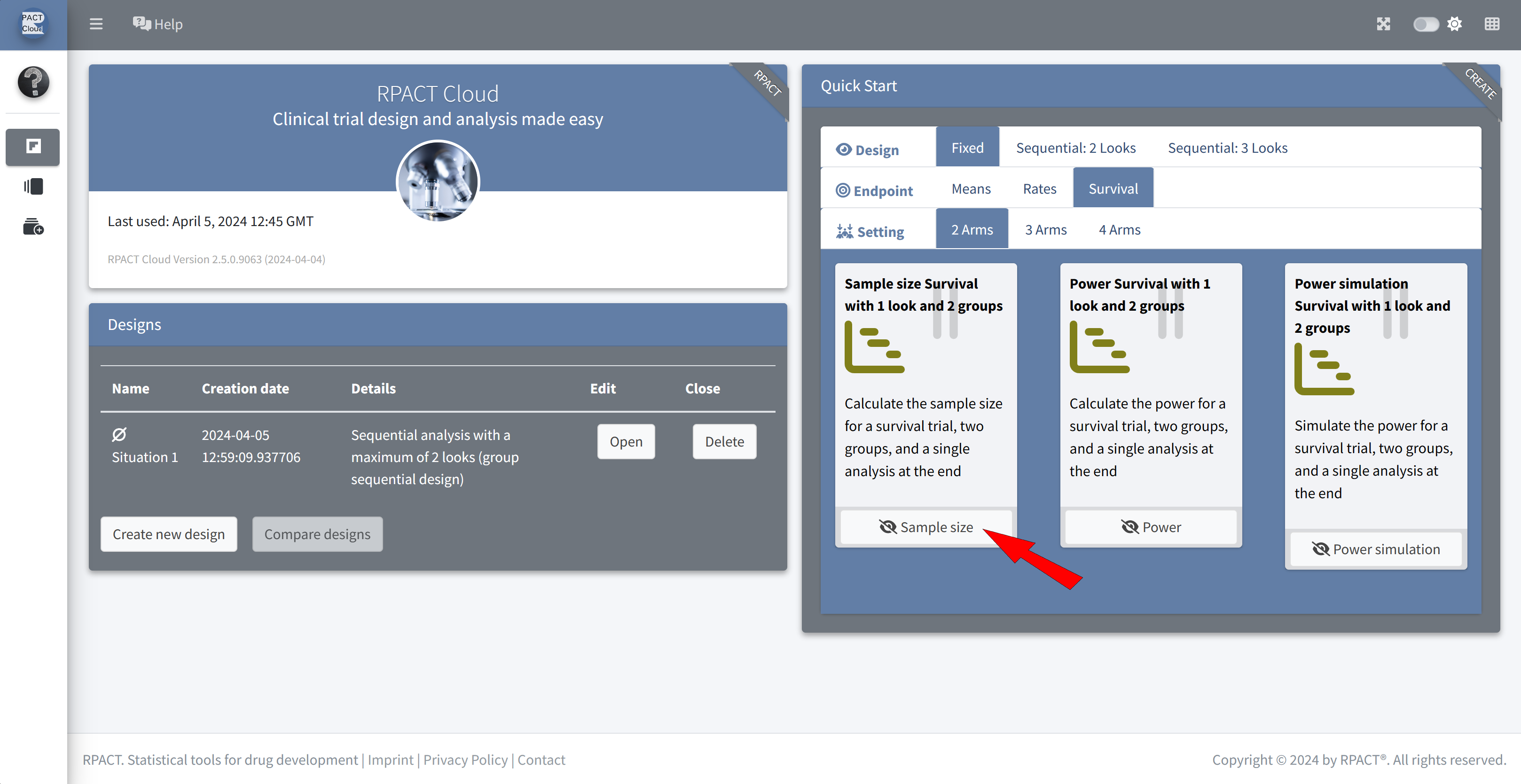Open the Help menu in top bar
The width and height of the screenshot is (1521, 784).
(x=157, y=24)
